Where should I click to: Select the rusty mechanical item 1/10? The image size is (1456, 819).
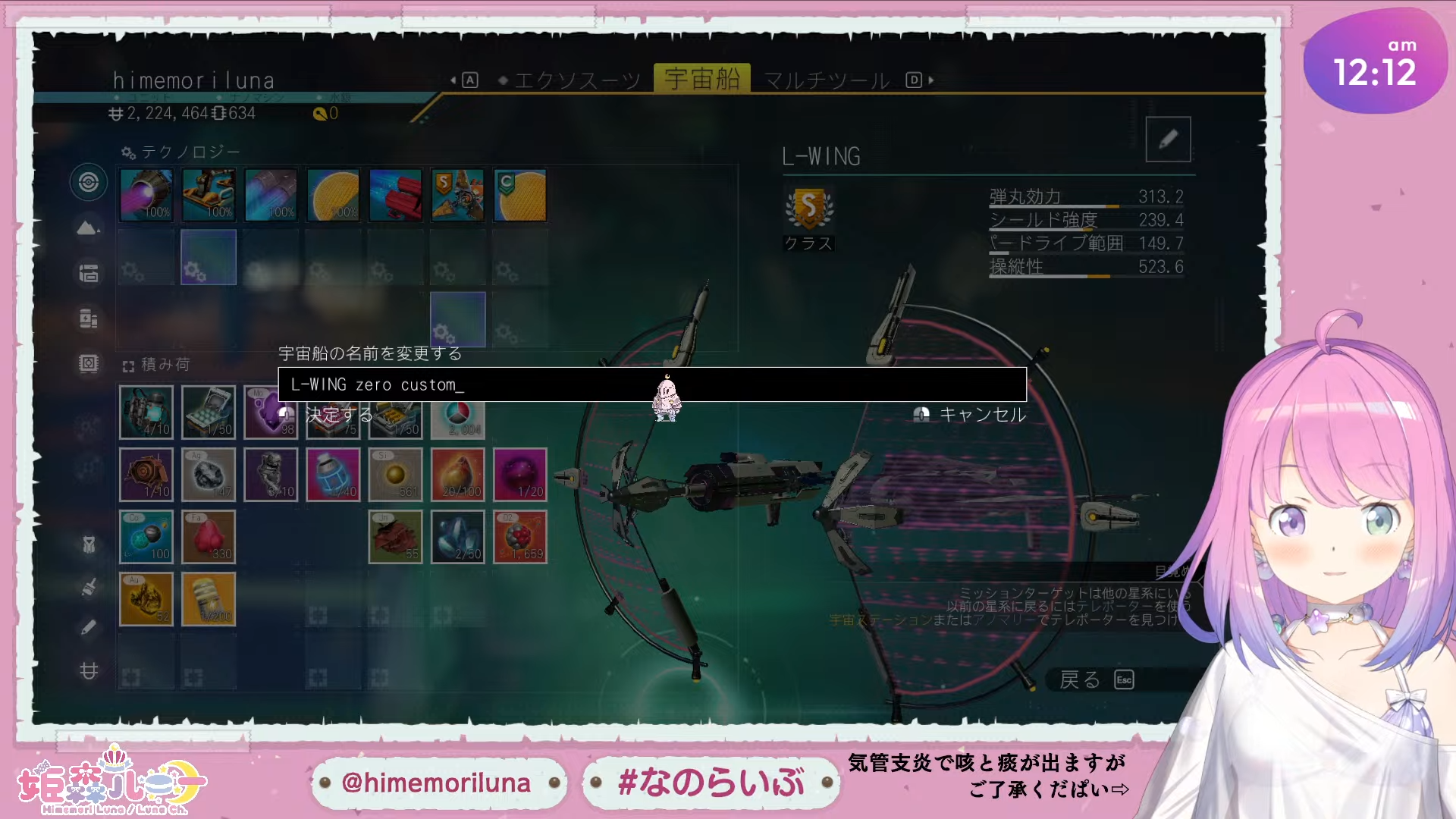[146, 474]
